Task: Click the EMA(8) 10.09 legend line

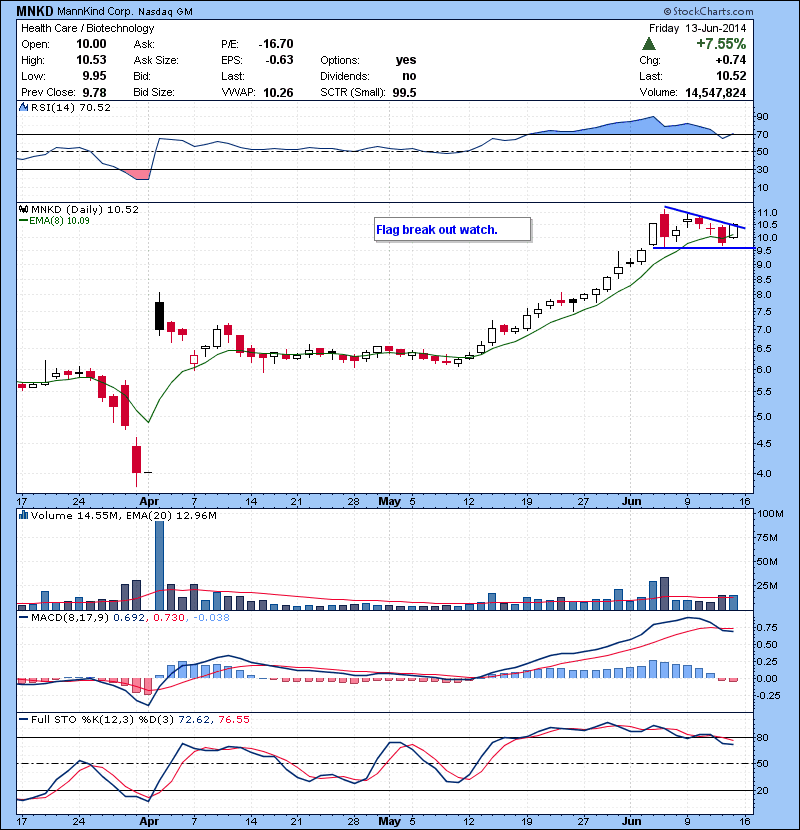Action: point(55,221)
